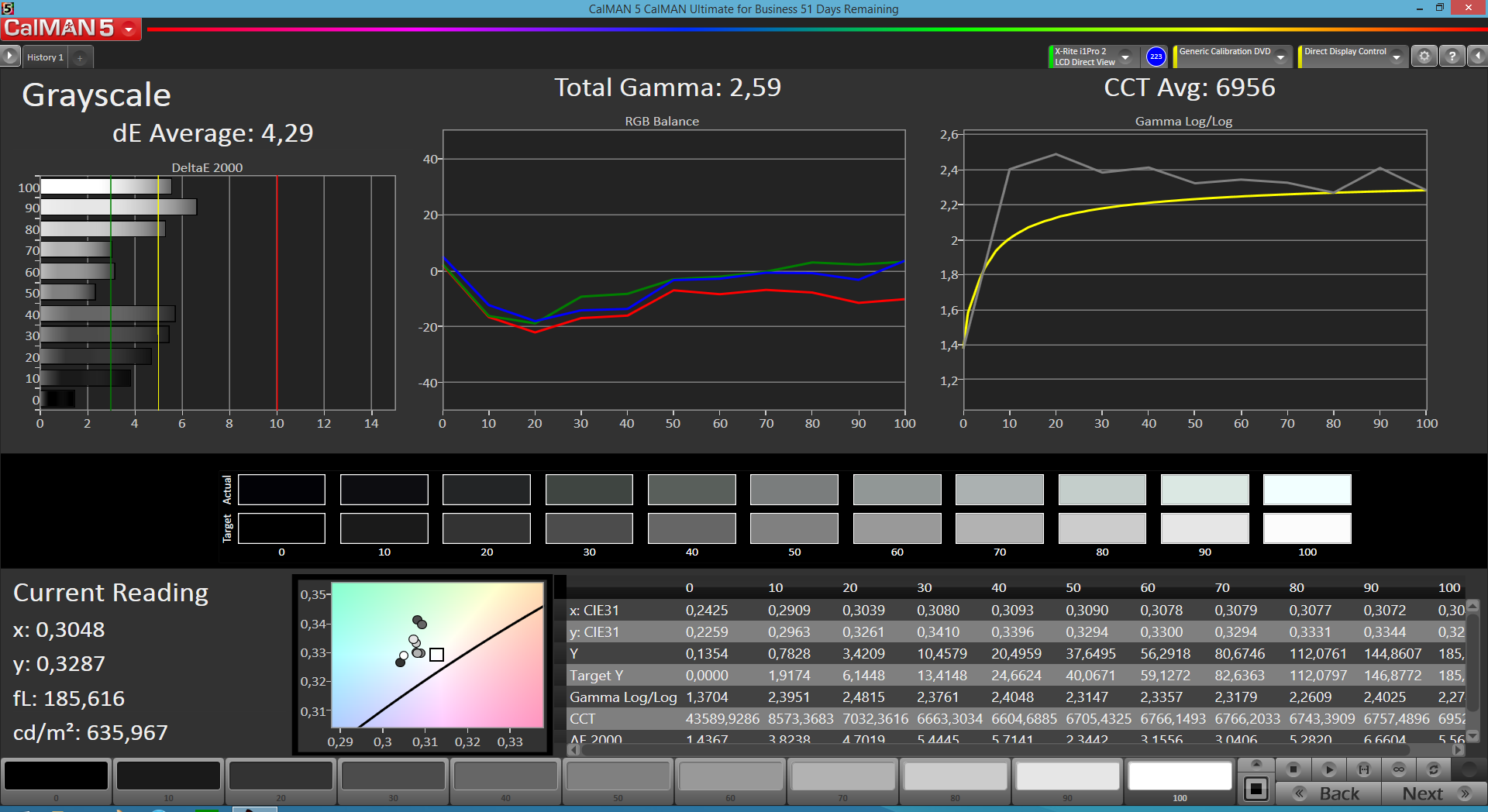Collapse the right panel arrow icon
Viewport: 1488px width, 812px height.
click(x=1478, y=56)
